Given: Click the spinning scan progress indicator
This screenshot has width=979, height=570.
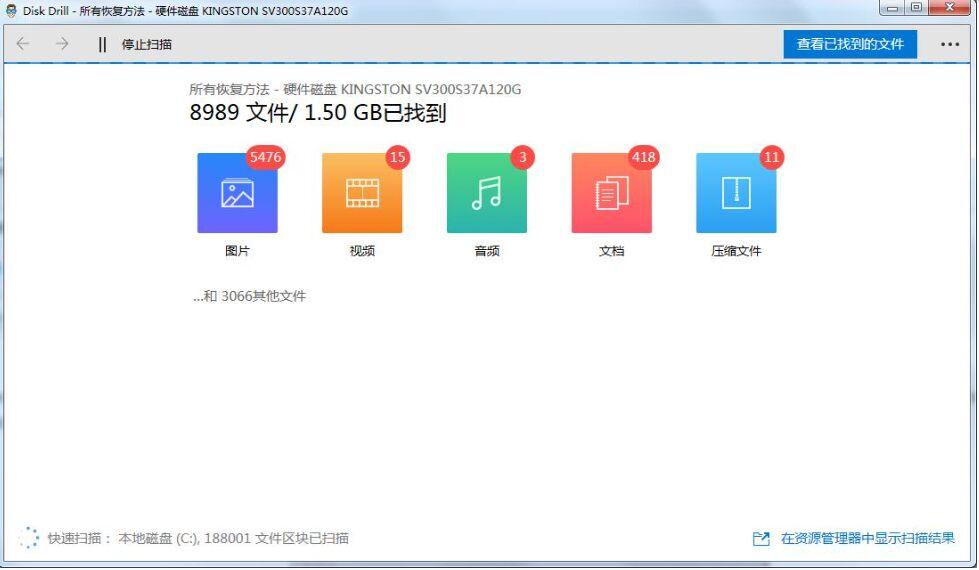Looking at the screenshot, I should tap(29, 538).
